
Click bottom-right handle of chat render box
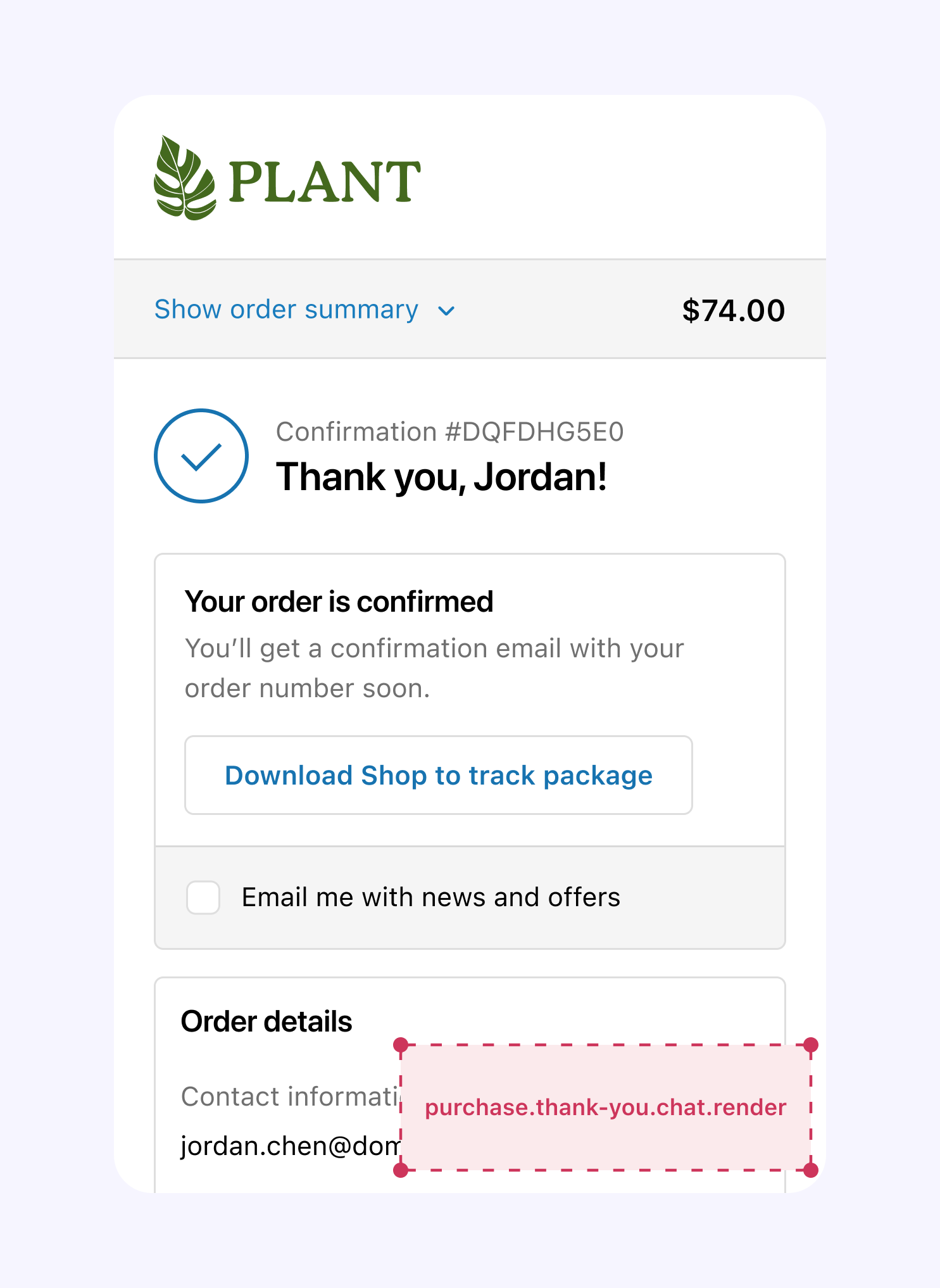coord(811,1170)
